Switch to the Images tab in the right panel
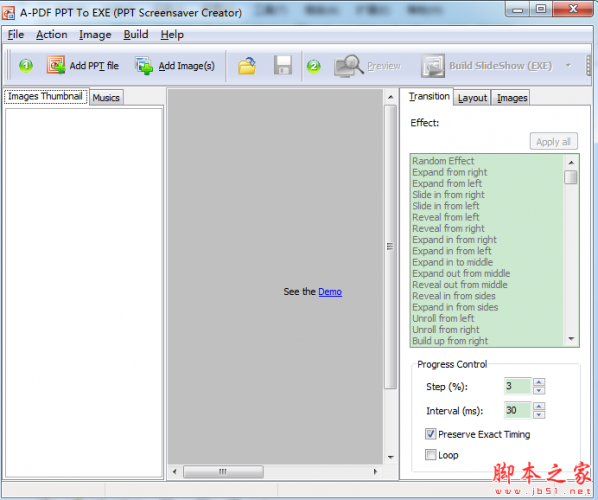Screen dimensions: 598x500 coord(512,98)
